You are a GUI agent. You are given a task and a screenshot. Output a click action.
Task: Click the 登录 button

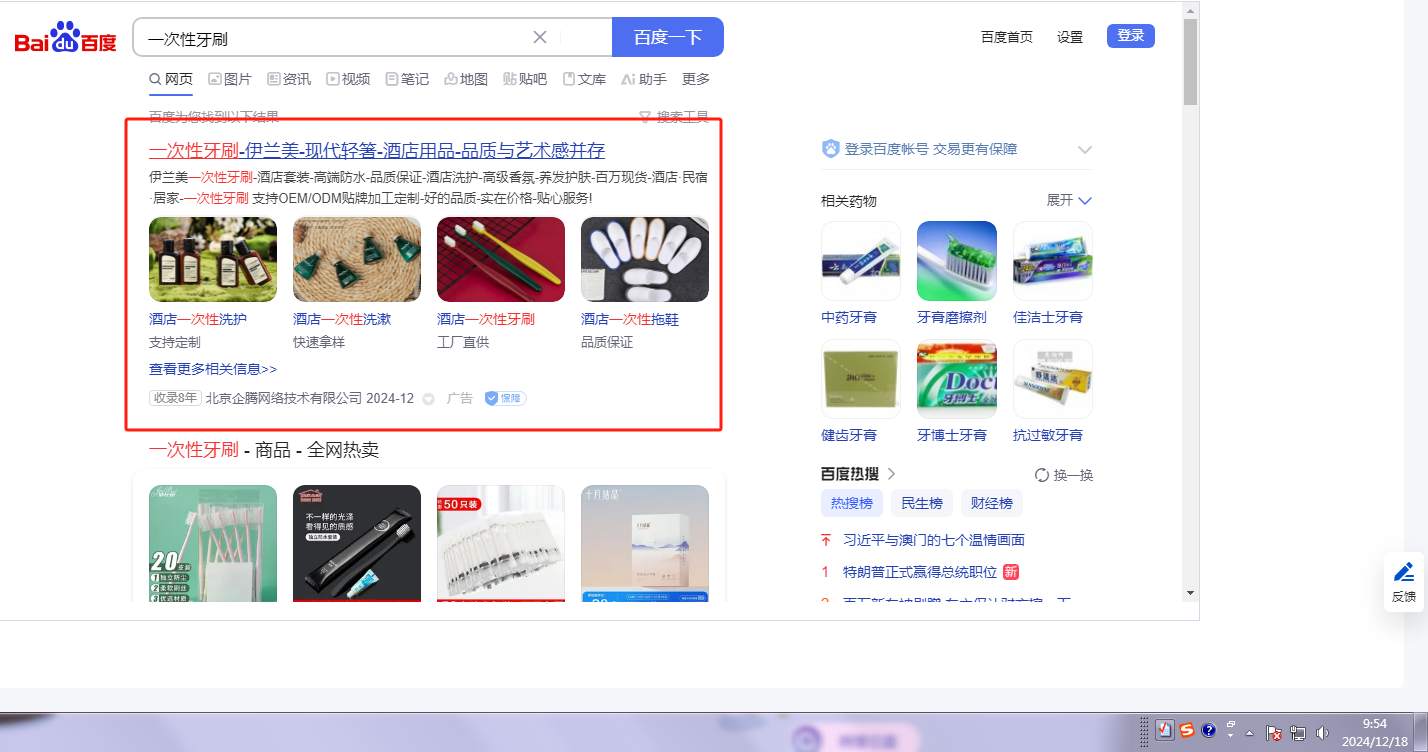pyautogui.click(x=1131, y=36)
